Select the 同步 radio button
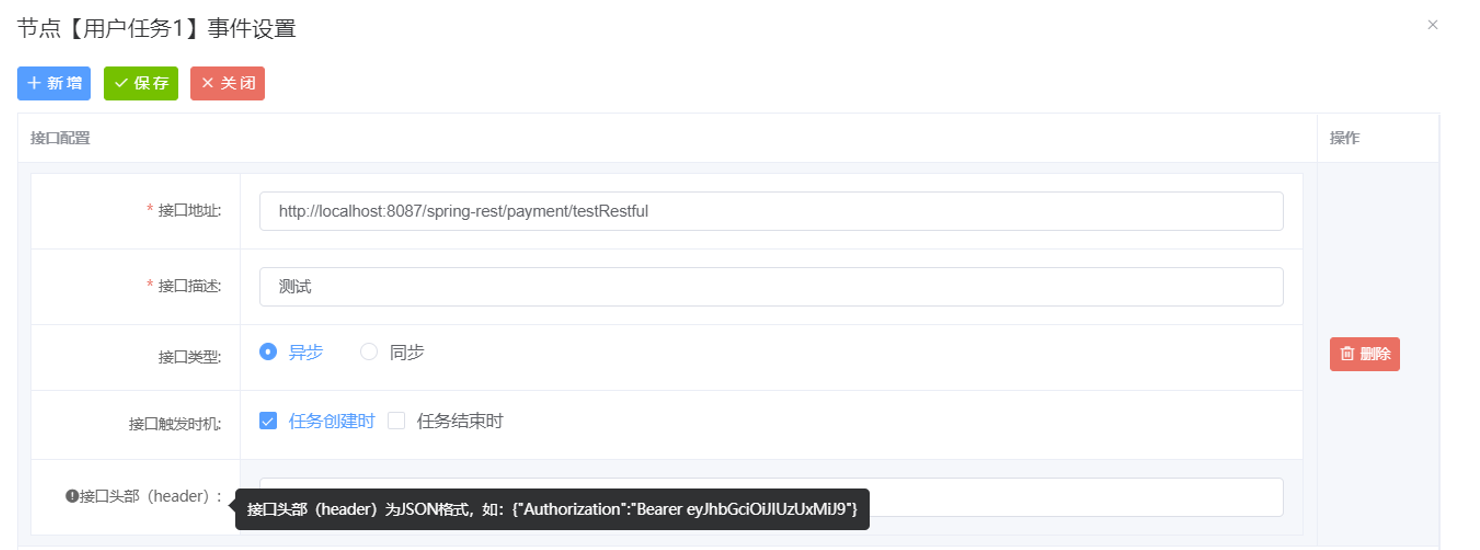The height and width of the screenshot is (550, 1480). pos(369,352)
